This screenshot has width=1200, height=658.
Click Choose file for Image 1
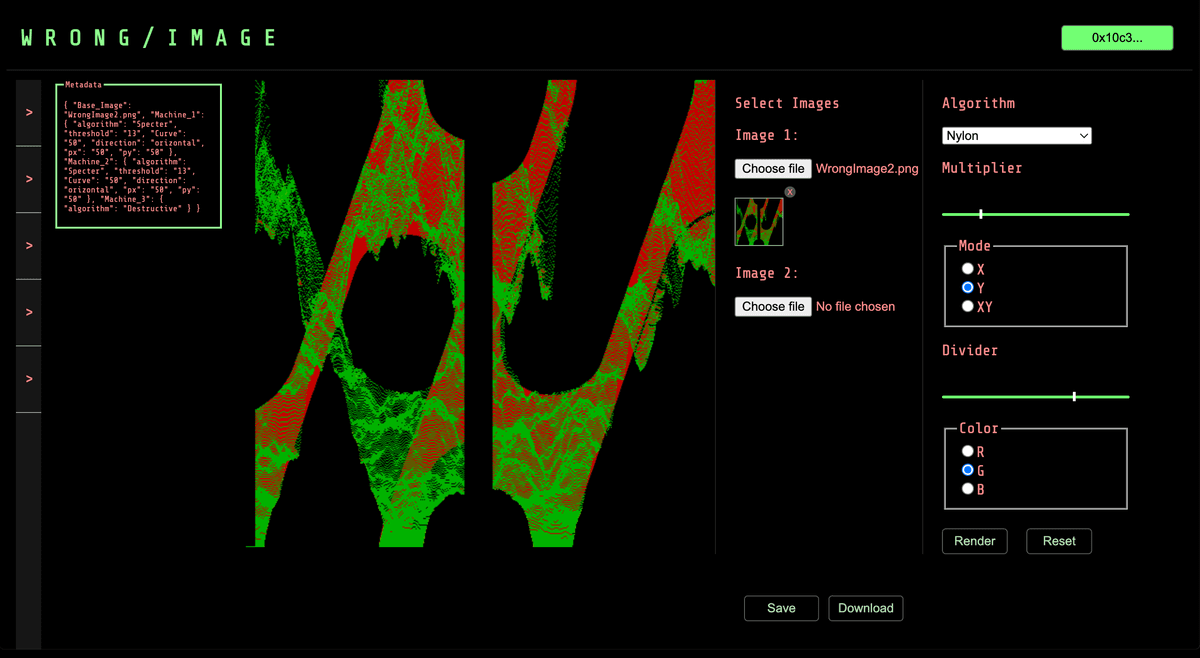click(773, 169)
